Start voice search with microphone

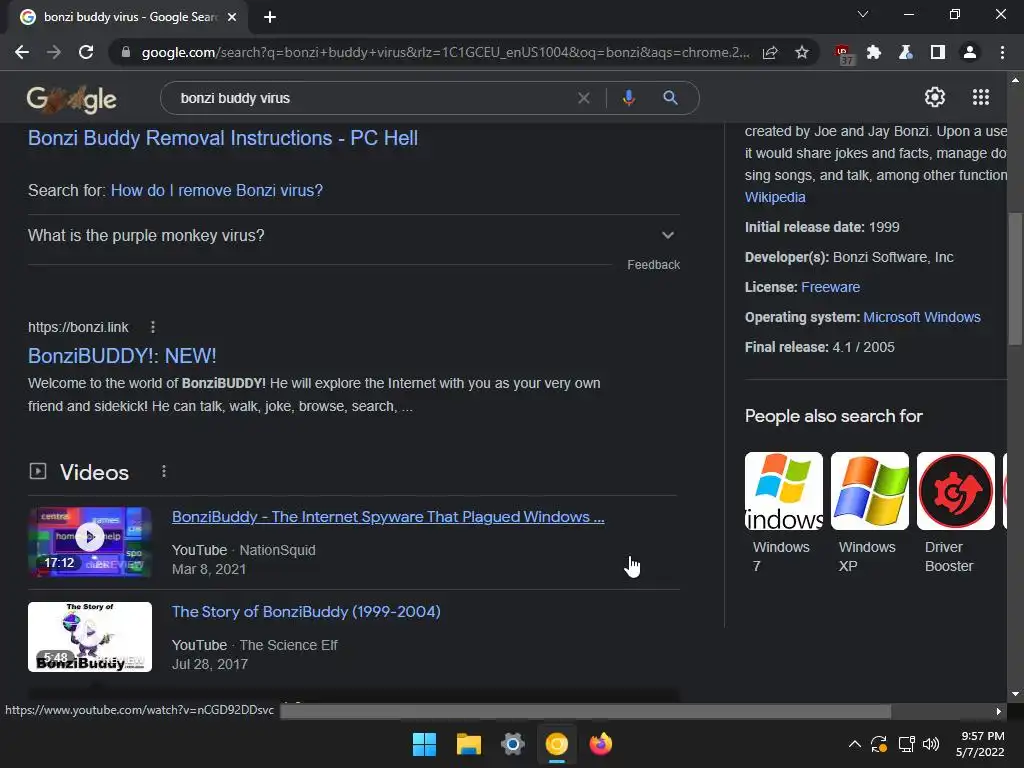tap(629, 98)
